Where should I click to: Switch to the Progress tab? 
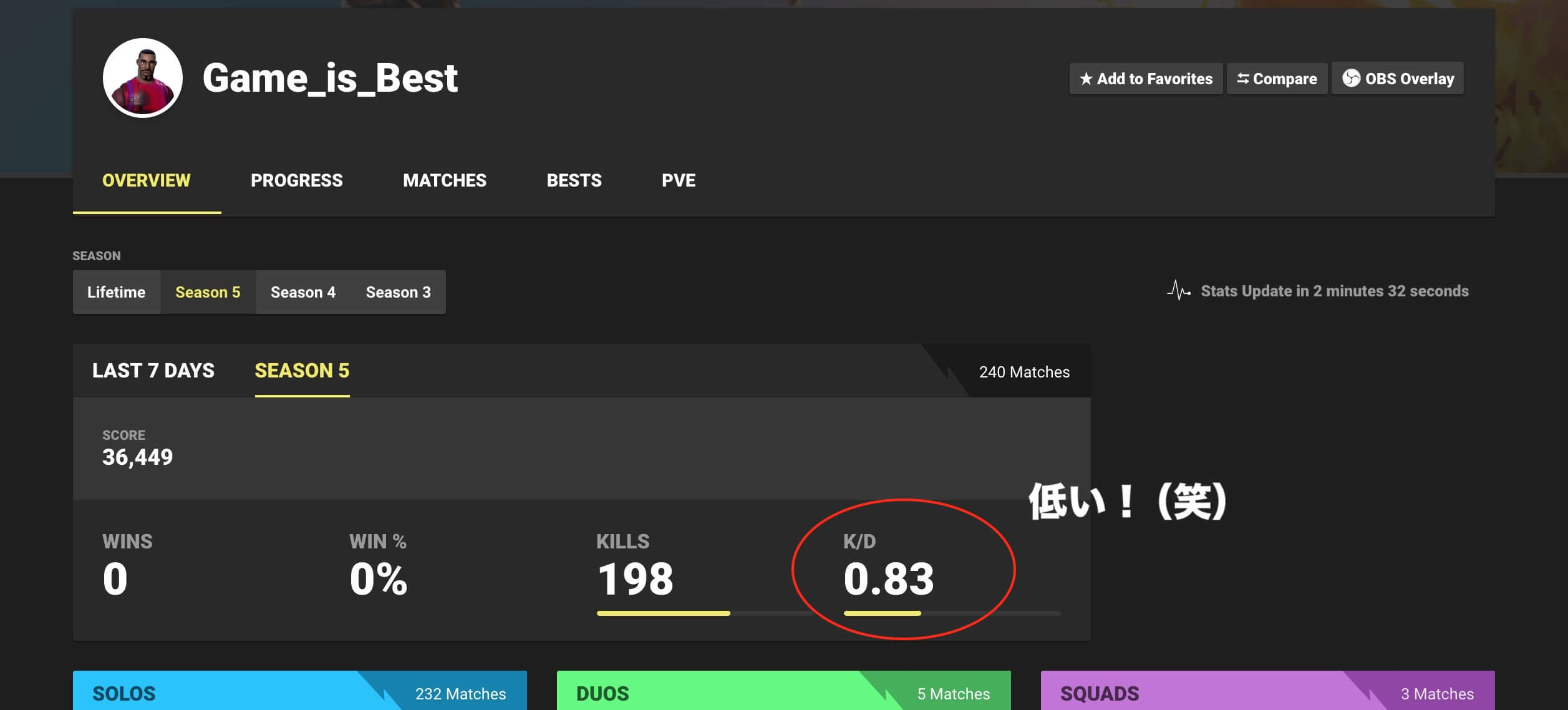[296, 180]
